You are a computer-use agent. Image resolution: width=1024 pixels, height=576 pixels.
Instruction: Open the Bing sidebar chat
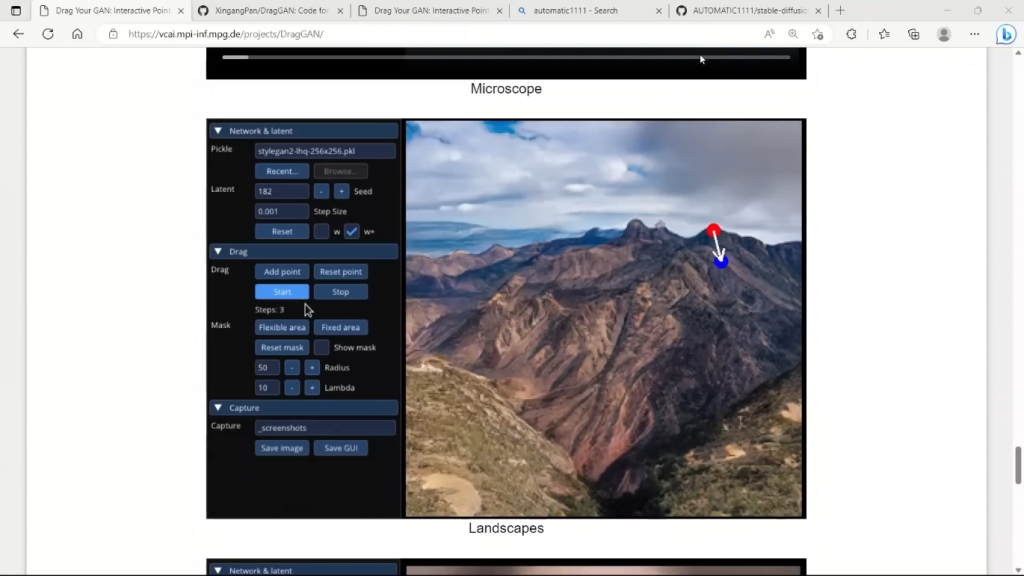1006,34
